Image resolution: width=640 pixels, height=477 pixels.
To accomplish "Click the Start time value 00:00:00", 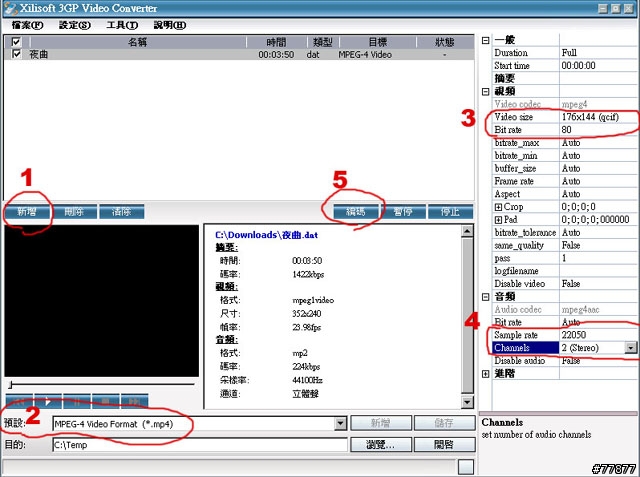I will tap(598, 66).
